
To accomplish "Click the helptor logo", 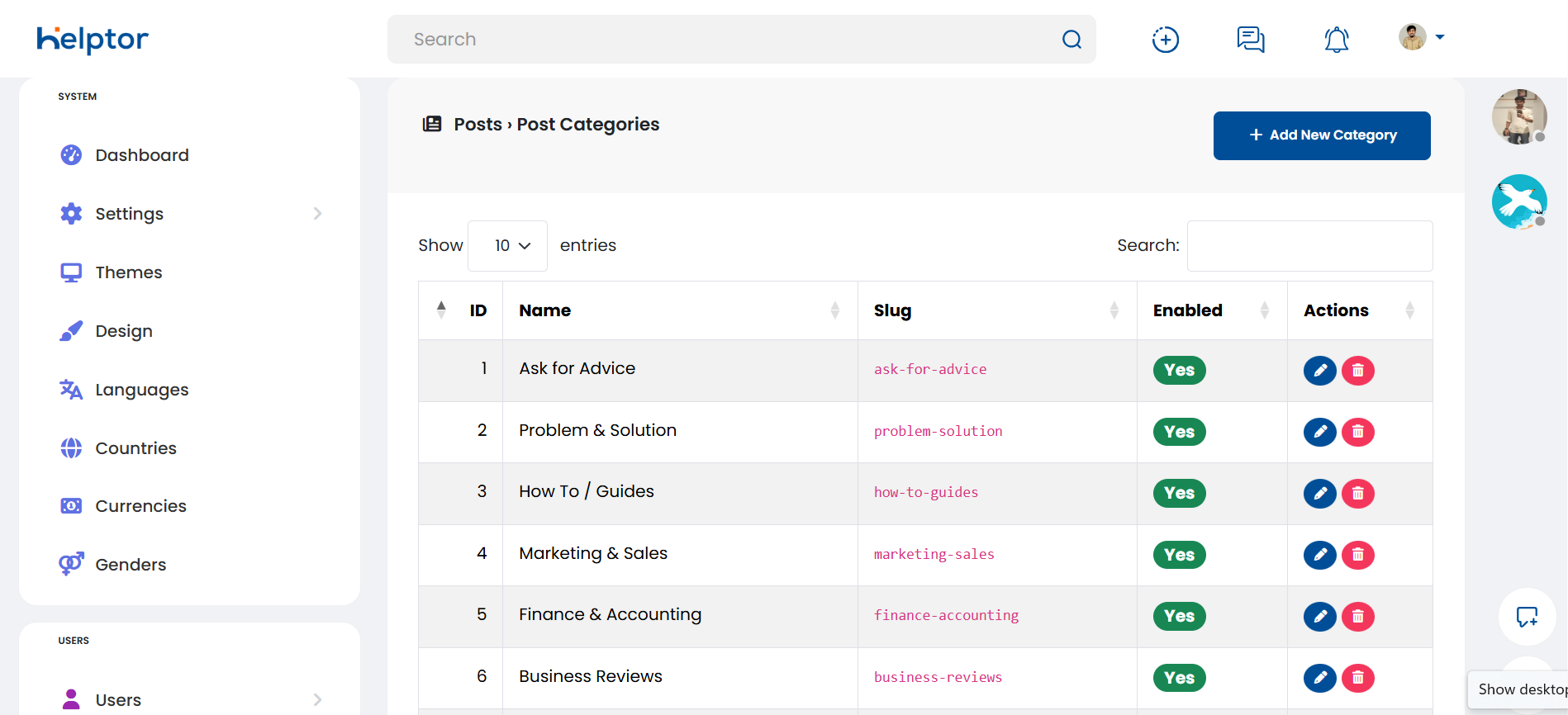I will pyautogui.click(x=93, y=39).
